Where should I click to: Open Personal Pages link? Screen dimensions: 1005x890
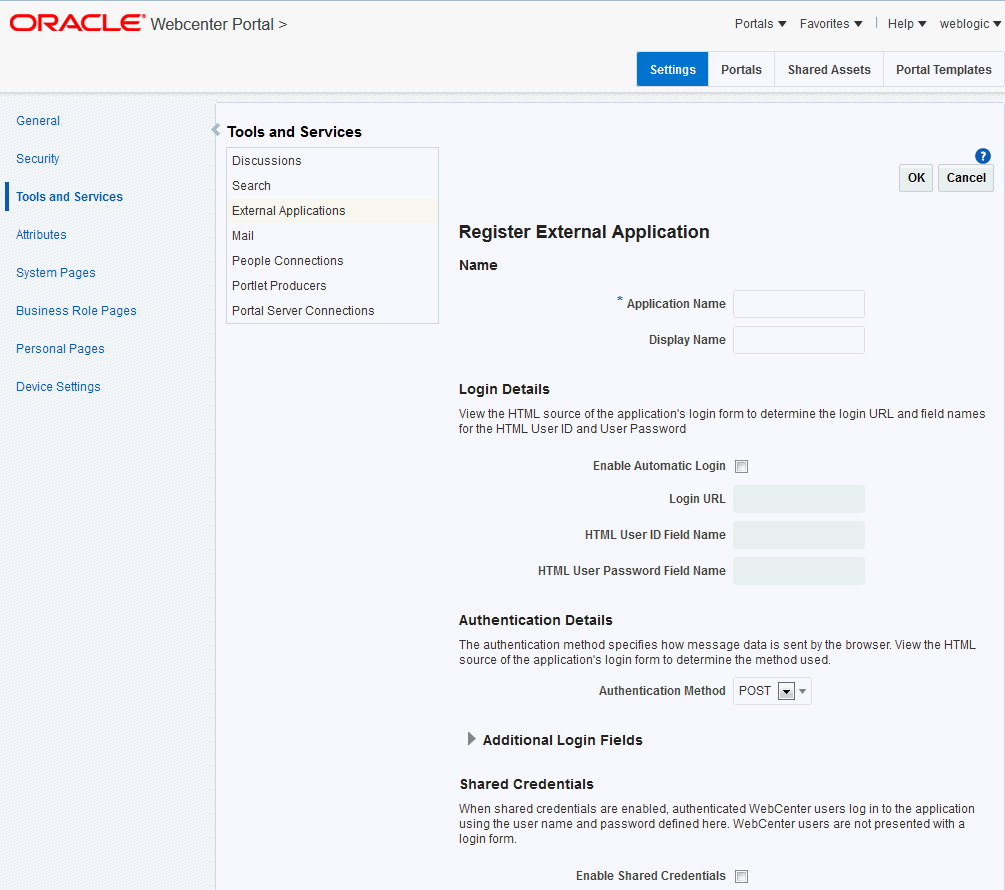[60, 349]
